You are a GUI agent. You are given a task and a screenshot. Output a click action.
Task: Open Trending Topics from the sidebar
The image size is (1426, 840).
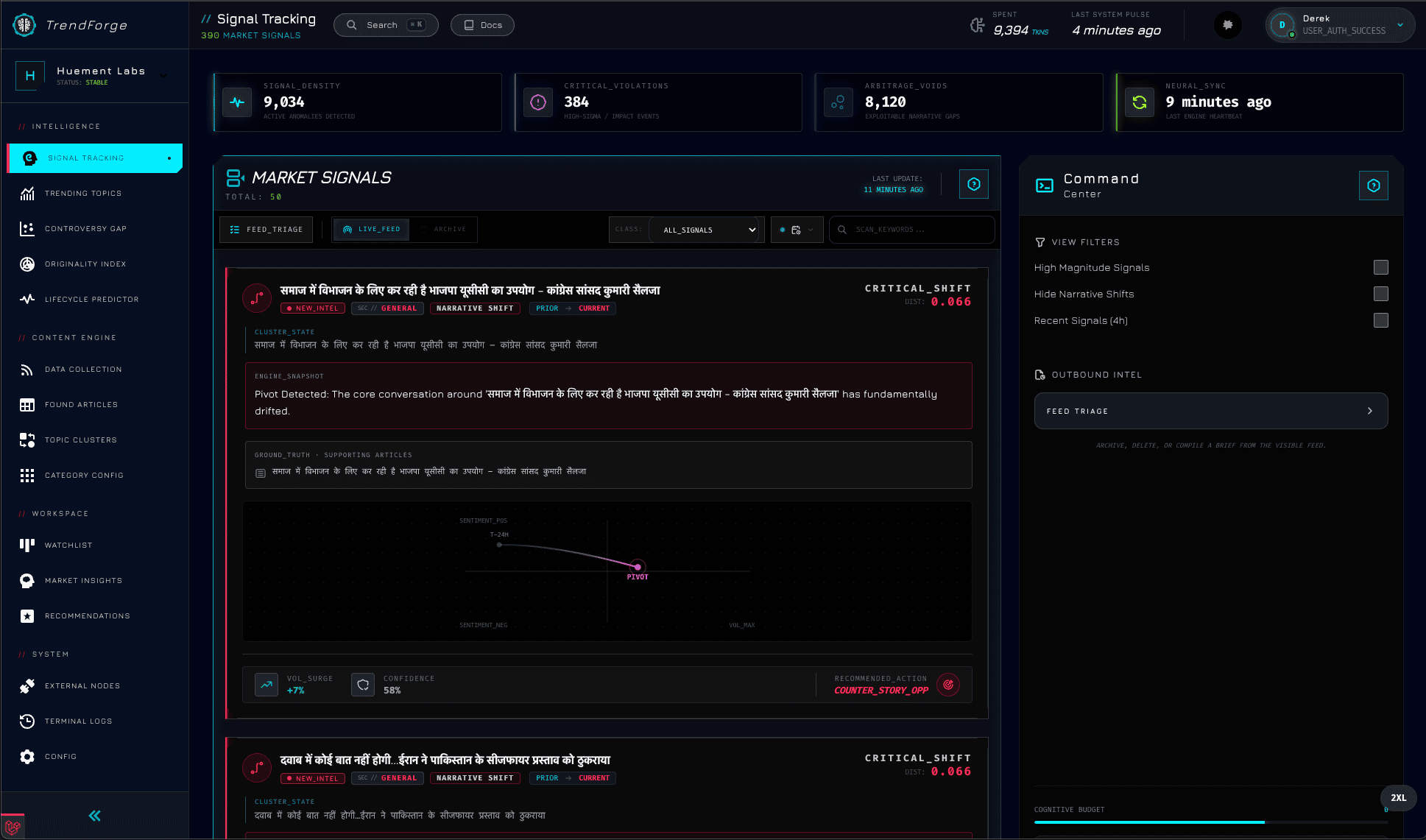pyautogui.click(x=94, y=194)
